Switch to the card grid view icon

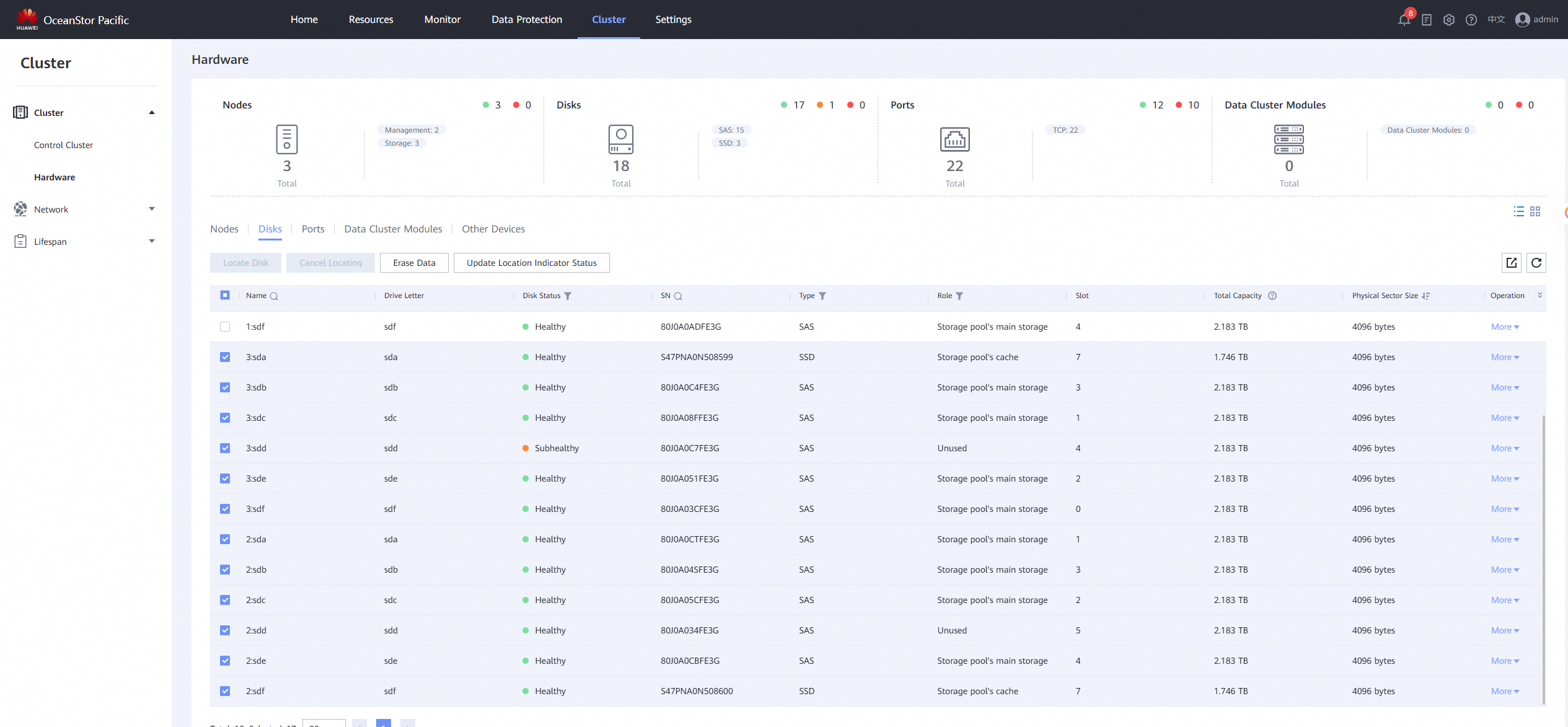click(1535, 211)
